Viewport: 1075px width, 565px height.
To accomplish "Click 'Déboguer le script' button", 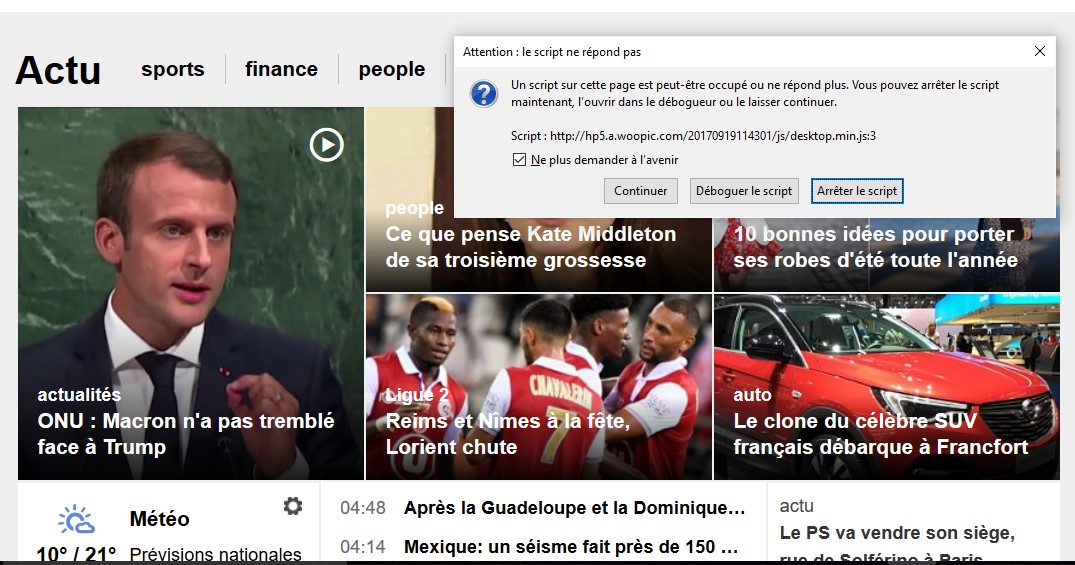I will pyautogui.click(x=744, y=191).
